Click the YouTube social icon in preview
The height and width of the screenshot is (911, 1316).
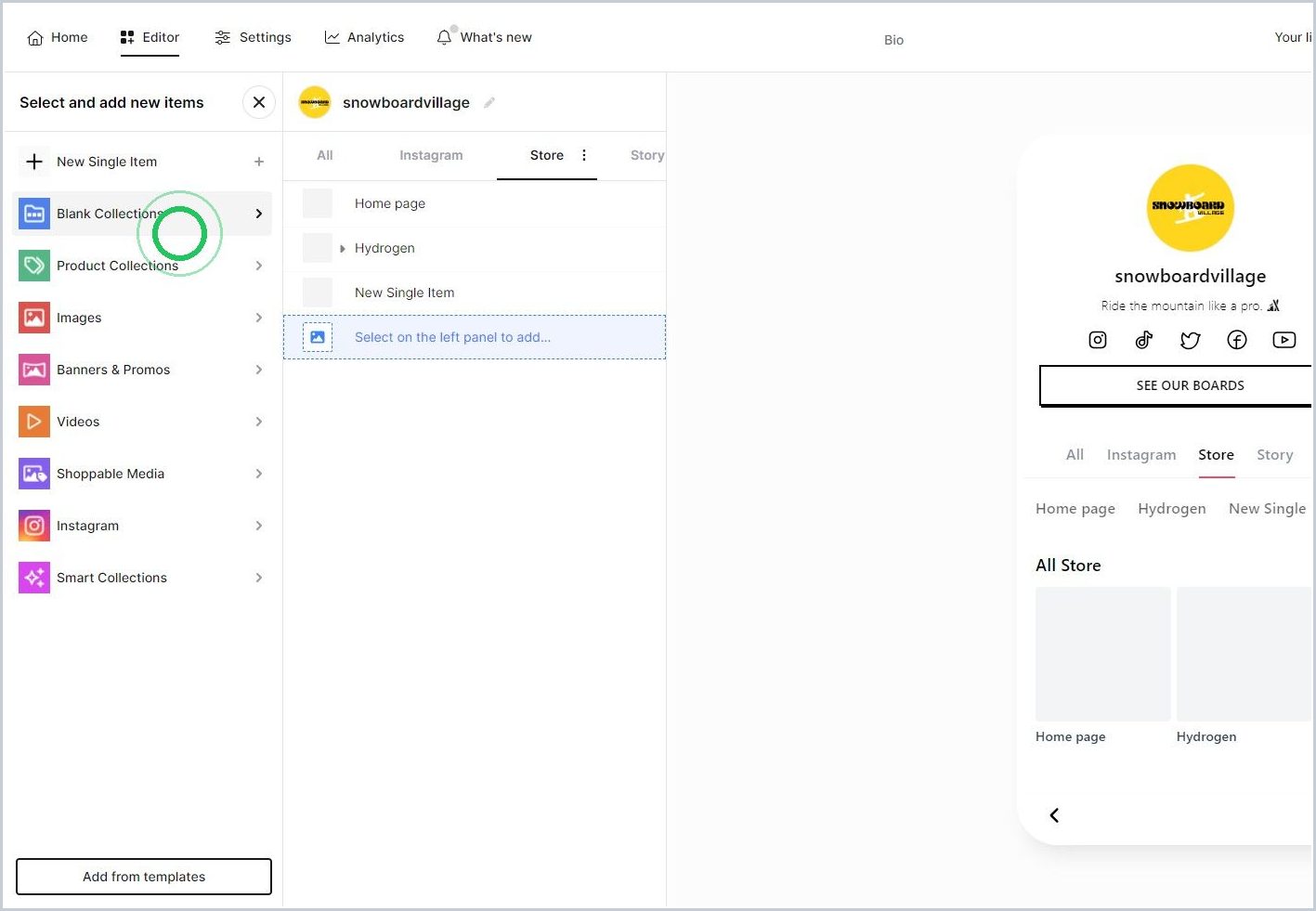1284,340
